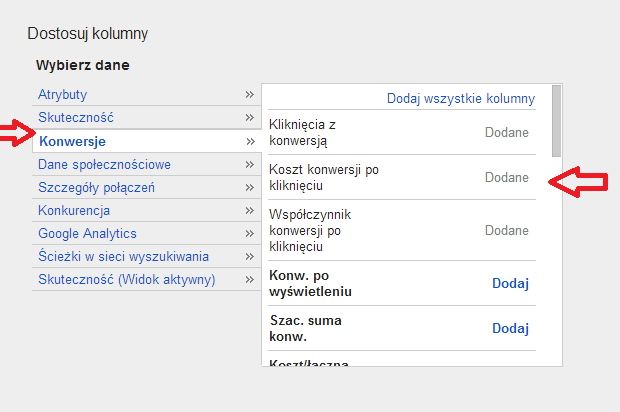
Task: Select the Google Analytics category
Action: coord(87,233)
